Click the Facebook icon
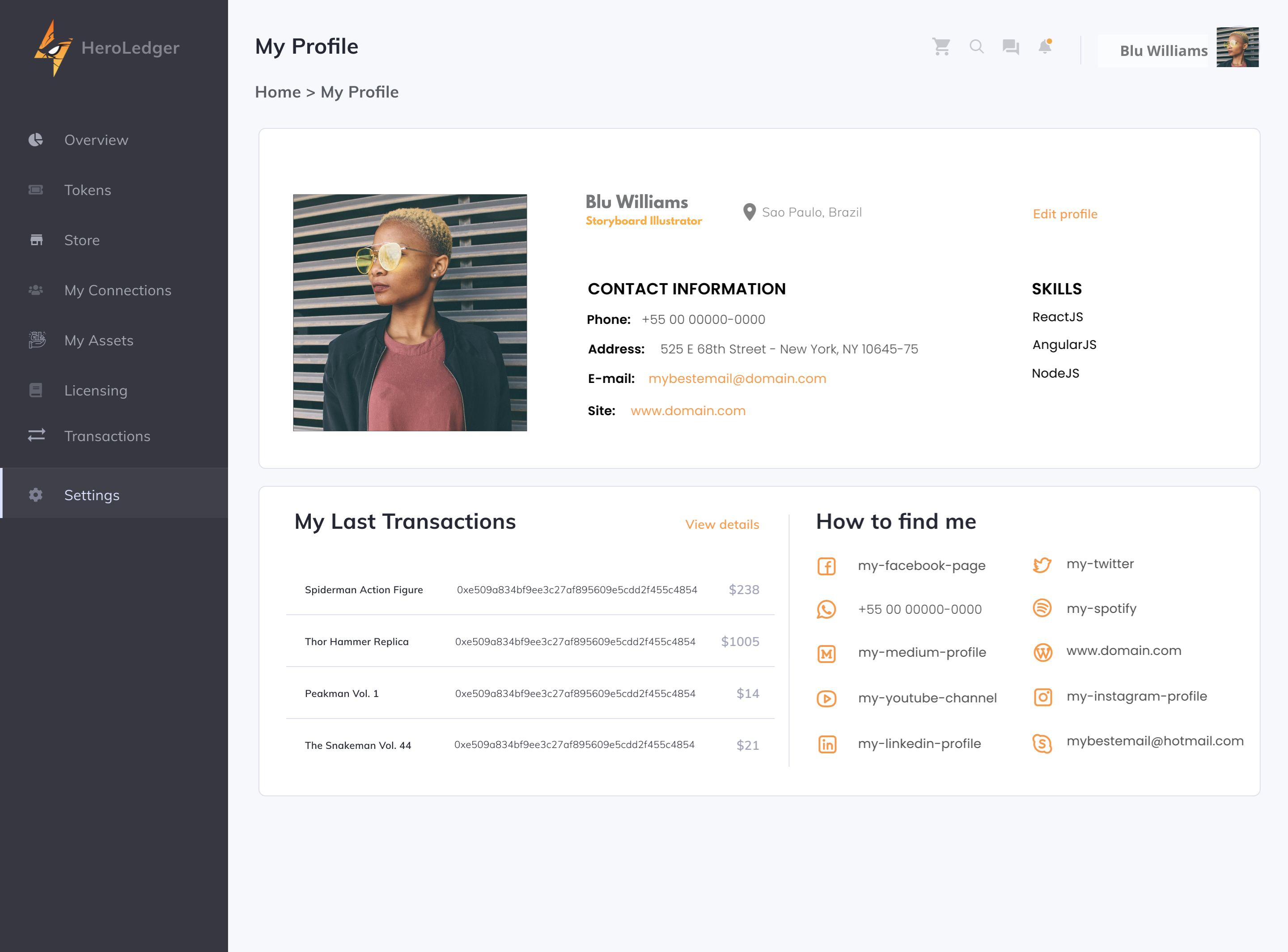Image resolution: width=1288 pixels, height=952 pixels. pos(826,566)
